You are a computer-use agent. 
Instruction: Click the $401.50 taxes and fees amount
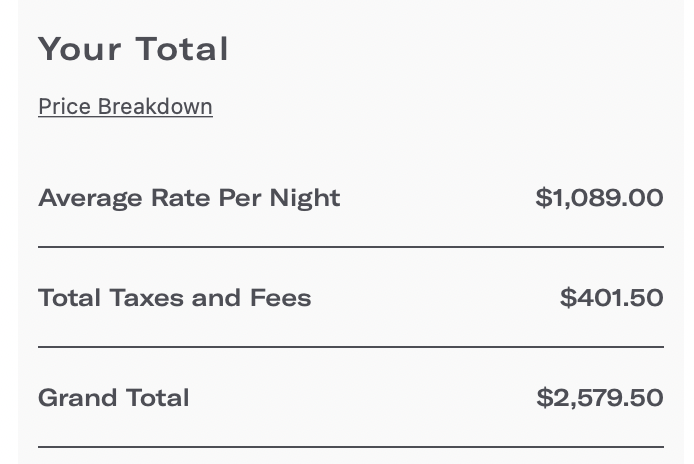(x=612, y=297)
